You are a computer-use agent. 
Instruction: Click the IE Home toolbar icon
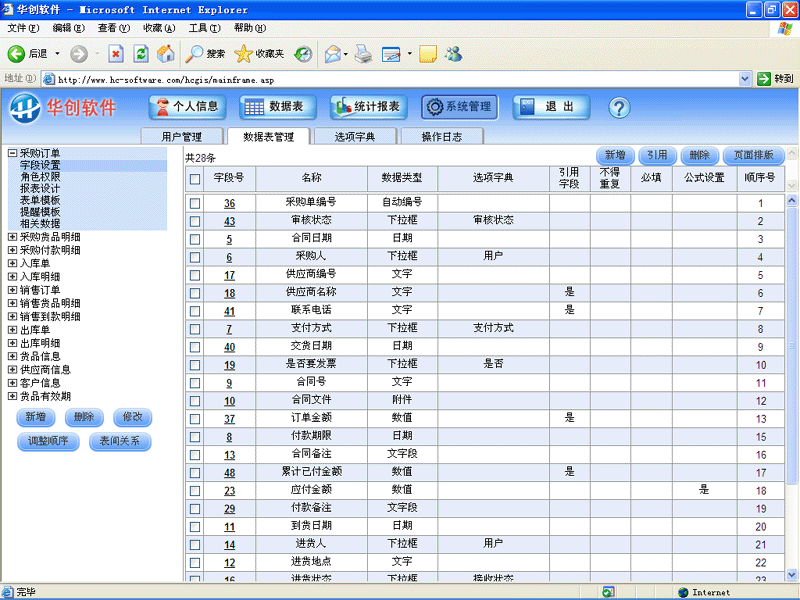click(x=165, y=54)
